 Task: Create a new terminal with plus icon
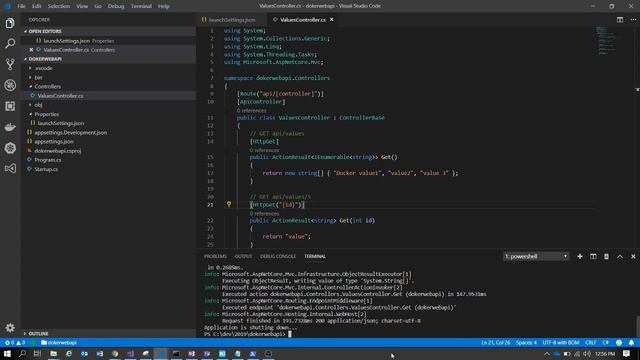pyautogui.click(x=580, y=256)
